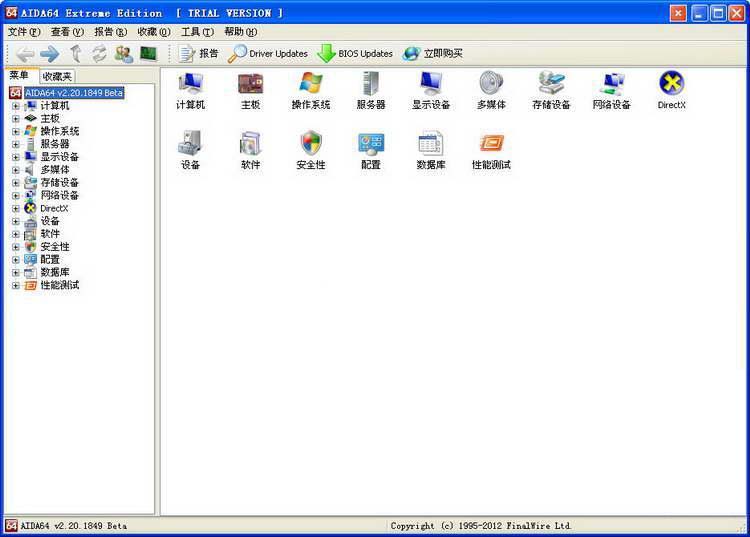The width and height of the screenshot is (750, 537).
Task: Switch to the 收藏夹 tab
Action: point(57,76)
